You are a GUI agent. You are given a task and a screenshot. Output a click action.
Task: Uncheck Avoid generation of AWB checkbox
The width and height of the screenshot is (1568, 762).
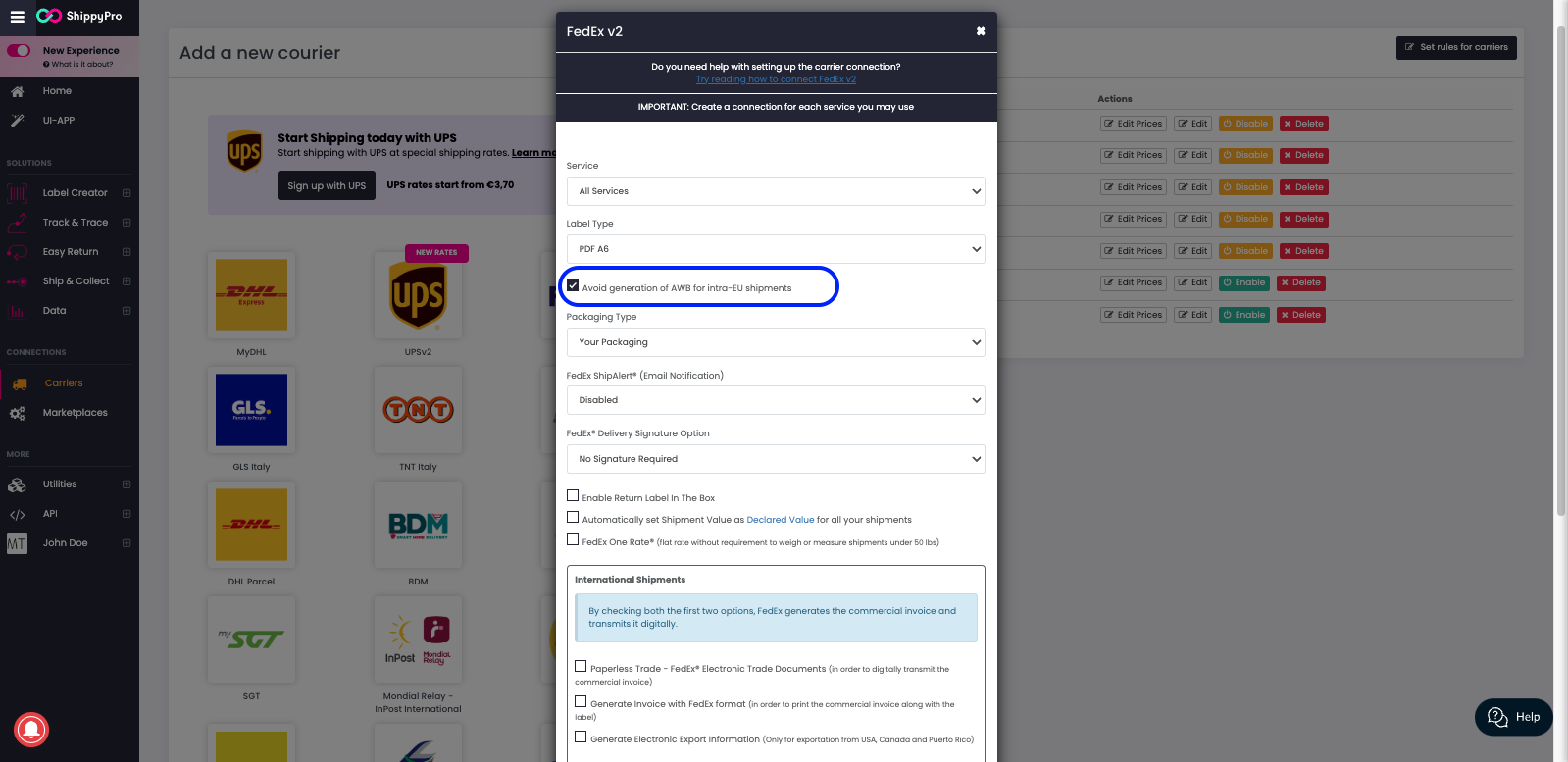point(573,286)
